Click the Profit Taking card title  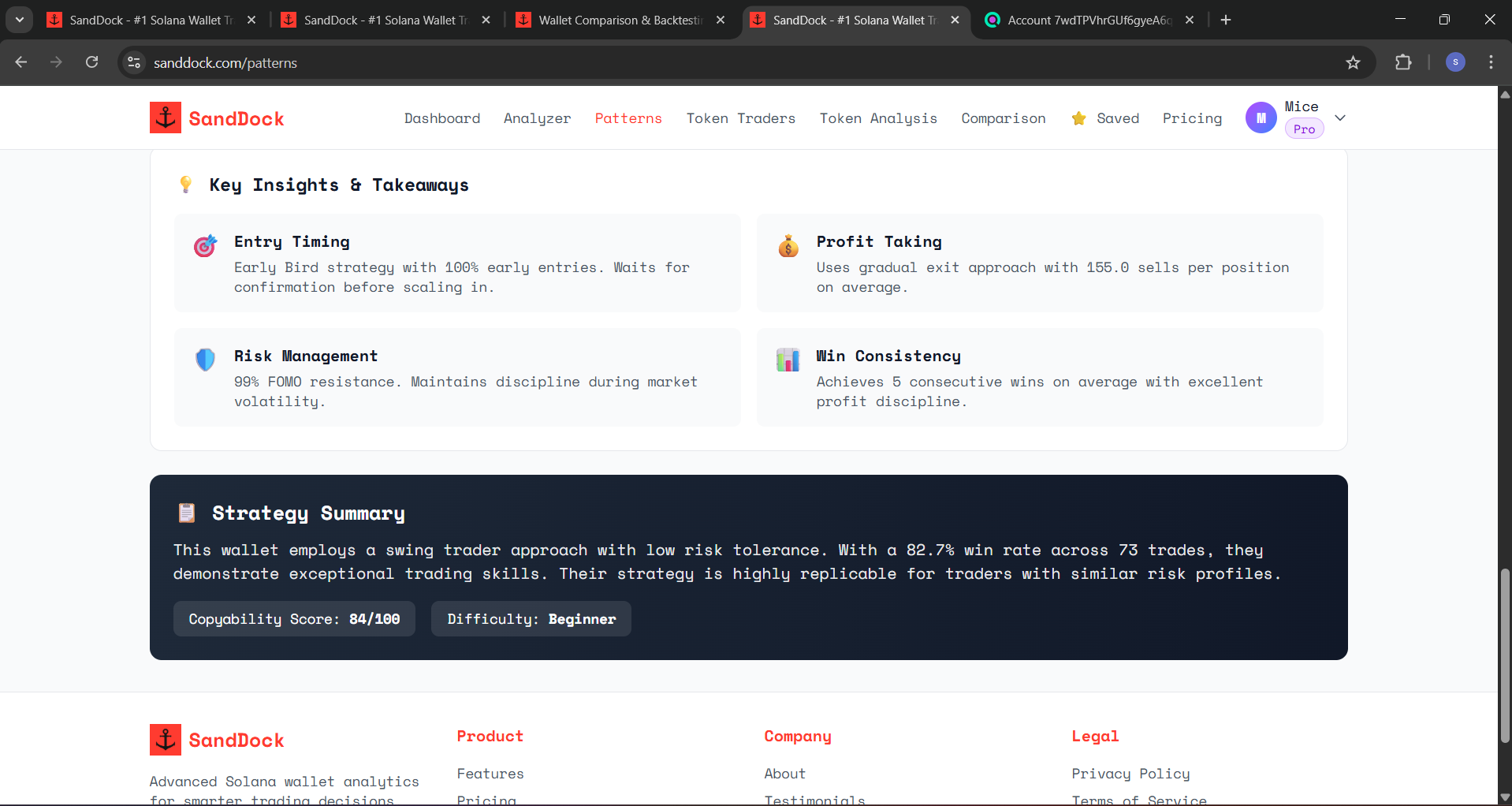tap(879, 242)
